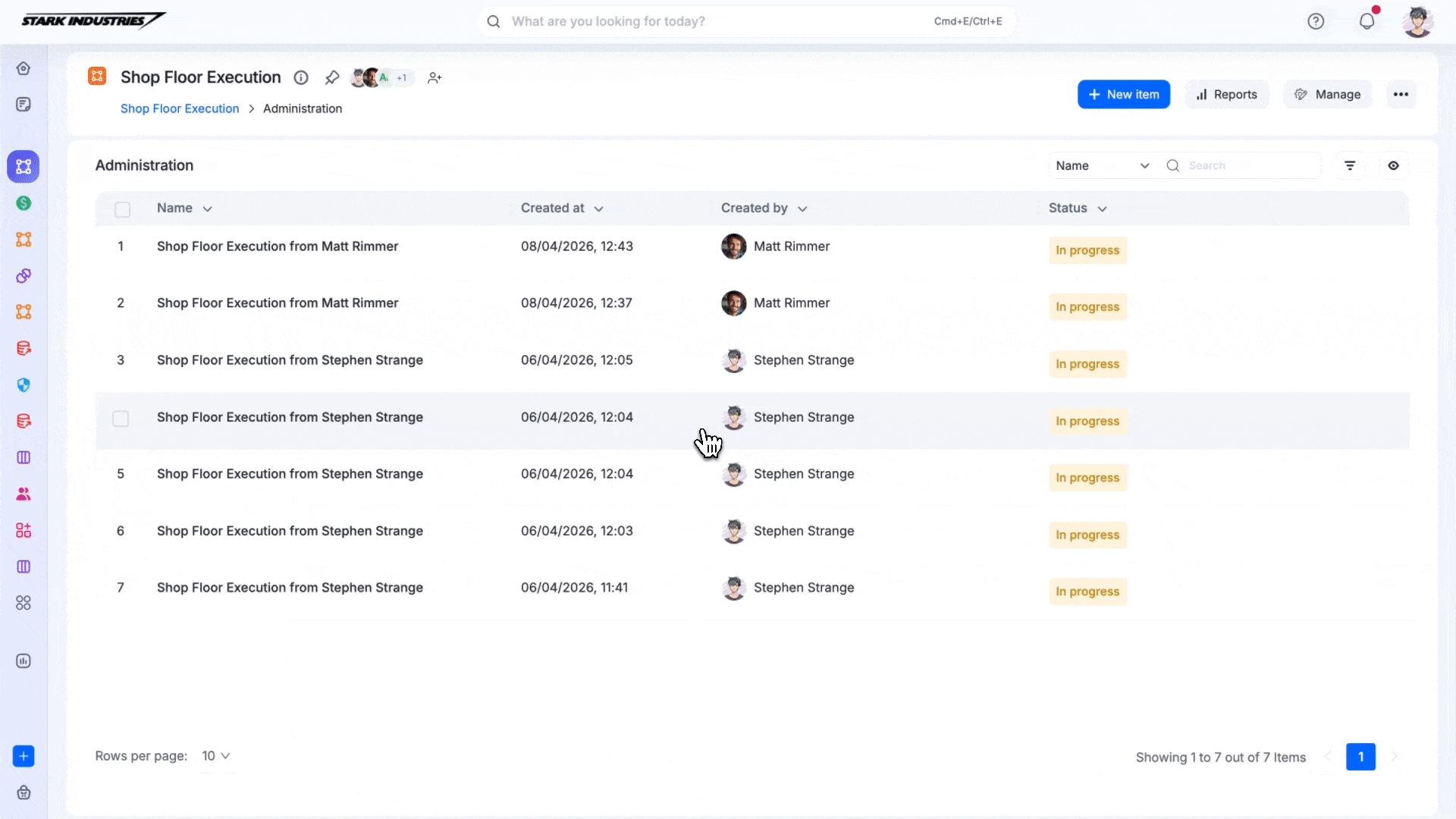Open the home icon in left sidebar
Image resolution: width=1456 pixels, height=819 pixels.
tap(24, 68)
